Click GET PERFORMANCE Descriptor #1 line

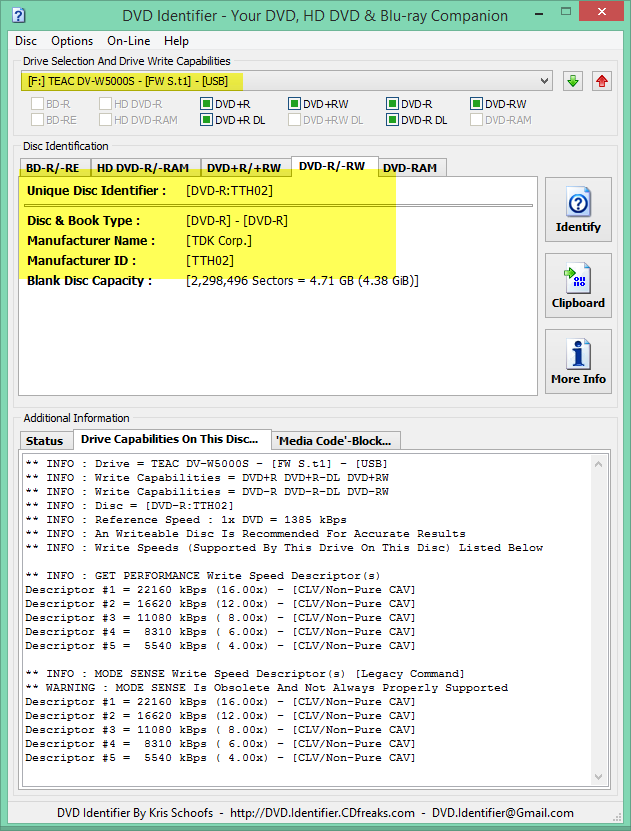click(x=220, y=589)
